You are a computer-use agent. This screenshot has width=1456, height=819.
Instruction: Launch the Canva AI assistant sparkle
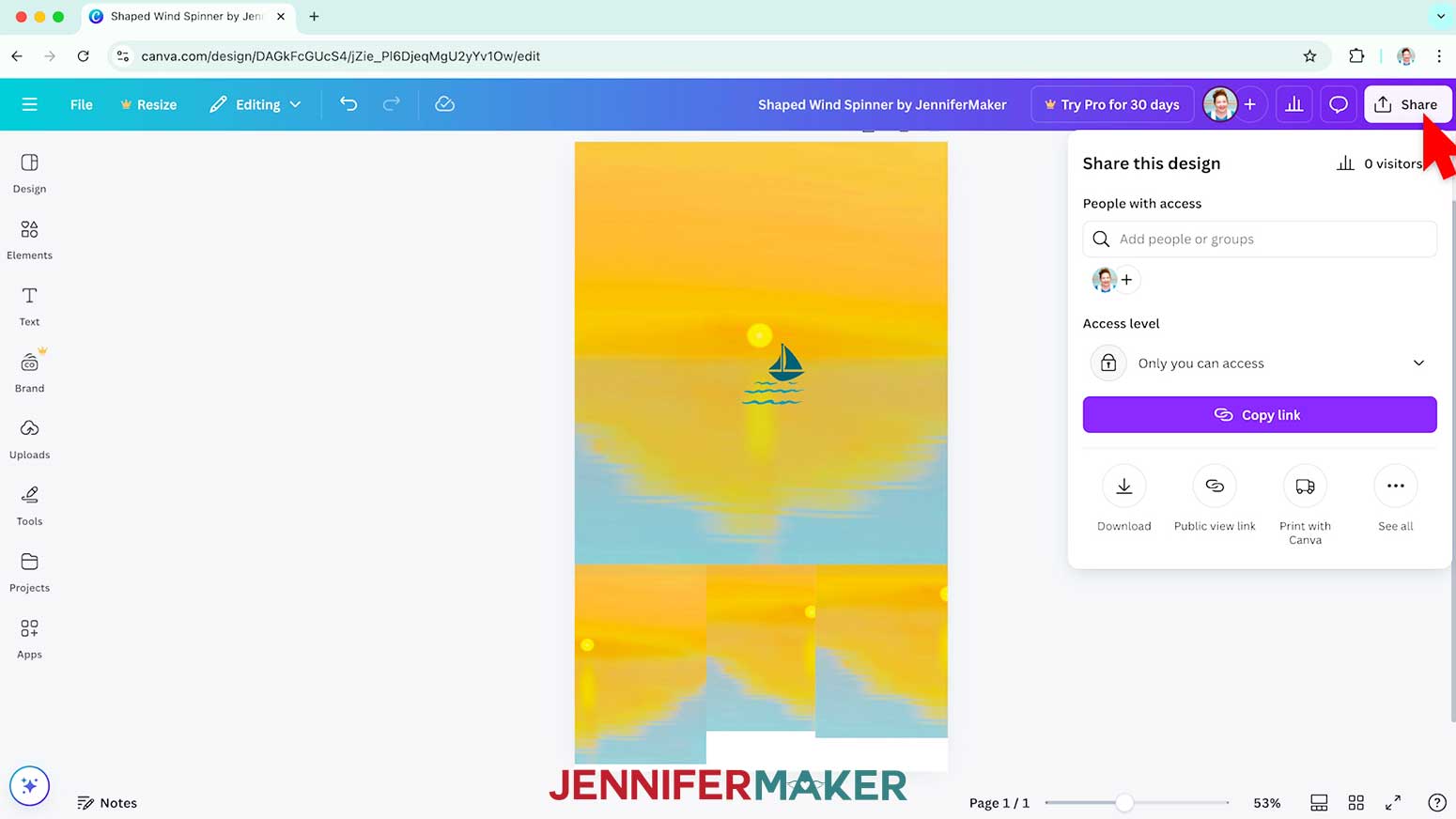click(x=29, y=786)
